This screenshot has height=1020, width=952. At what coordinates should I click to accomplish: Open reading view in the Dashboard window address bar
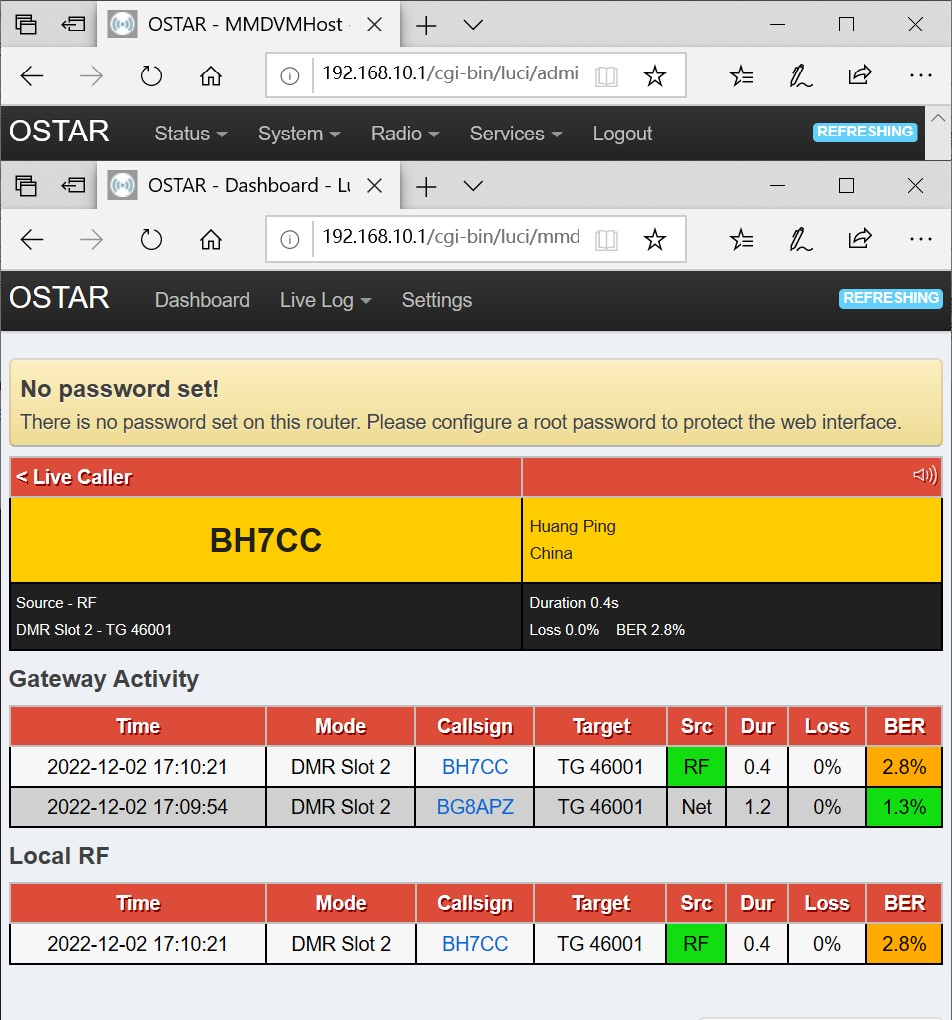[x=606, y=240]
